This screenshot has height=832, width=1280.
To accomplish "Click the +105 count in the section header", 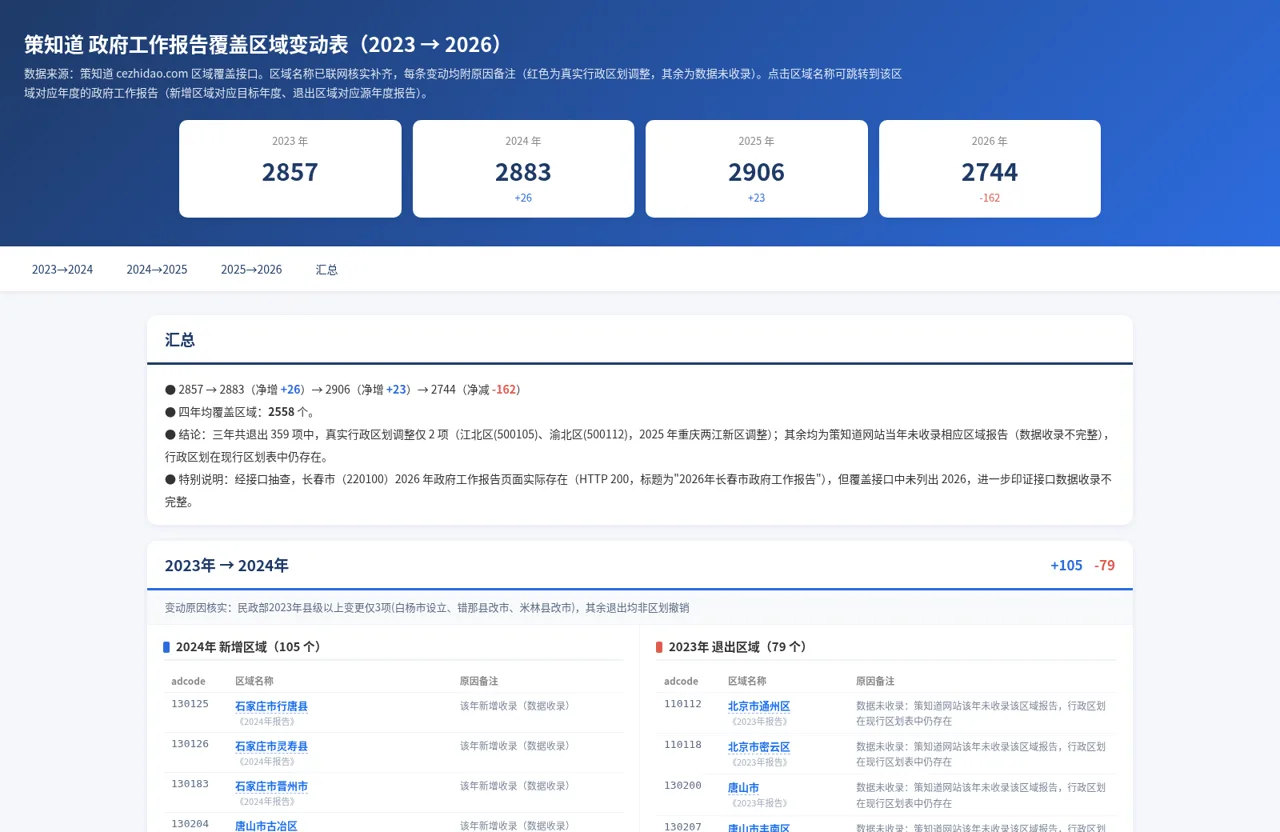I will pyautogui.click(x=1066, y=565).
